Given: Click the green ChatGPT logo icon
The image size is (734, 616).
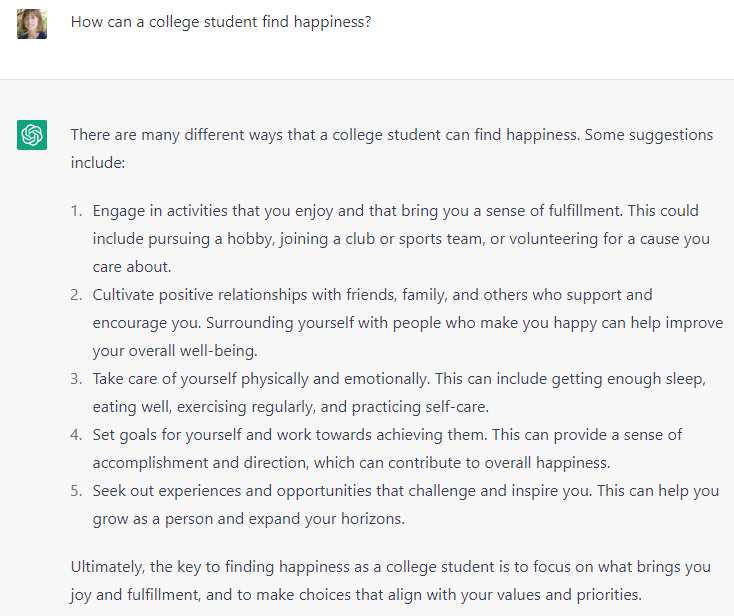Looking at the screenshot, I should point(32,135).
